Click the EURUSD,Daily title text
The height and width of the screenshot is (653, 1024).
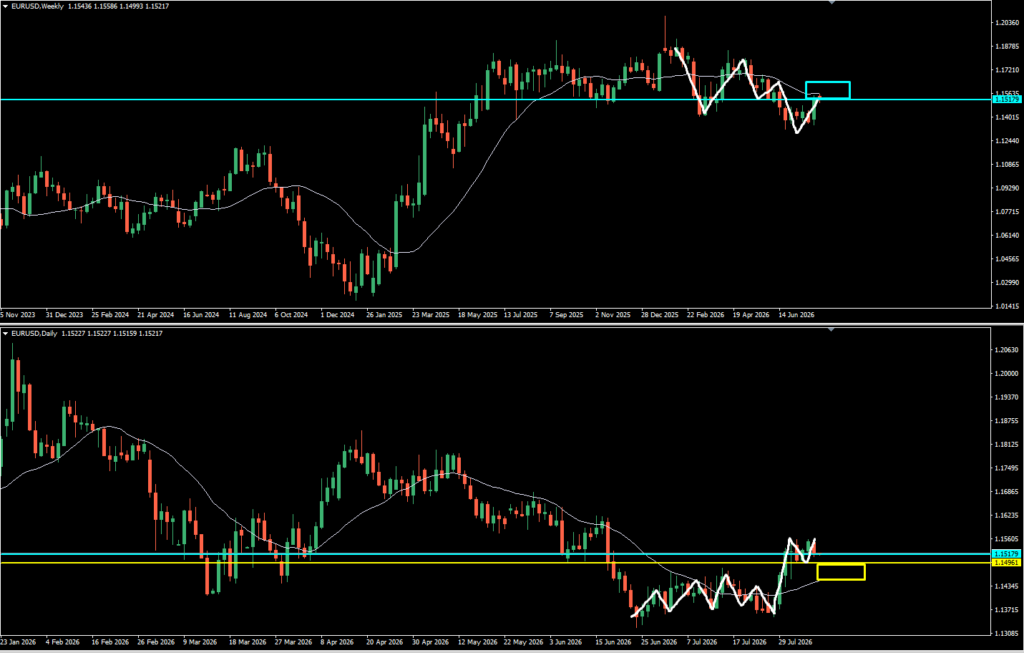point(34,334)
